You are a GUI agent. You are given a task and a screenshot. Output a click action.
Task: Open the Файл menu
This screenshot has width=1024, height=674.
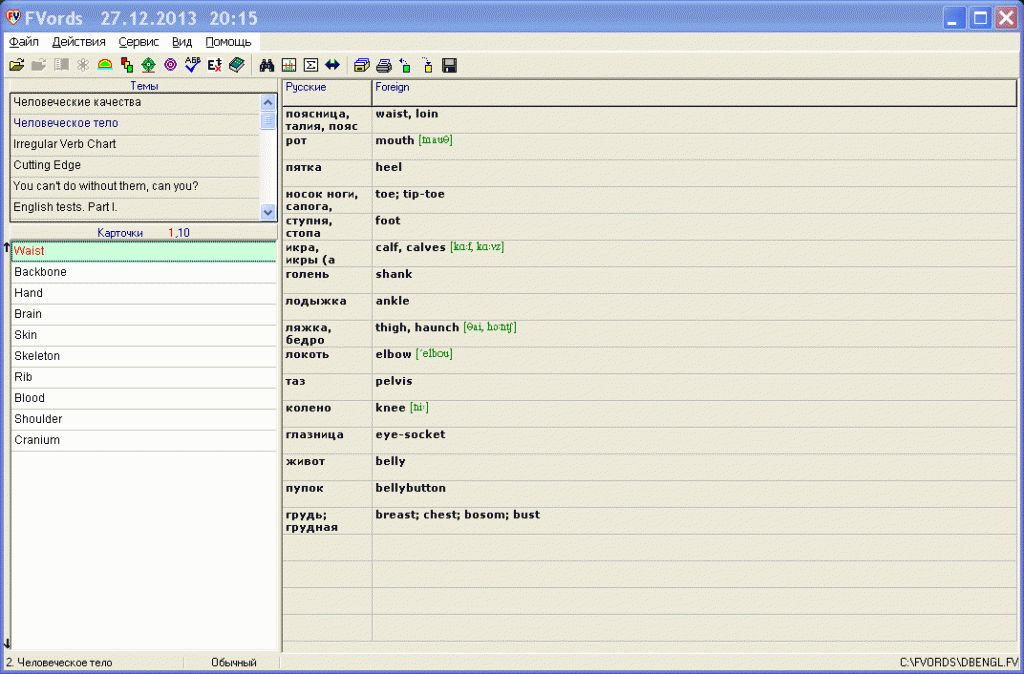(24, 42)
